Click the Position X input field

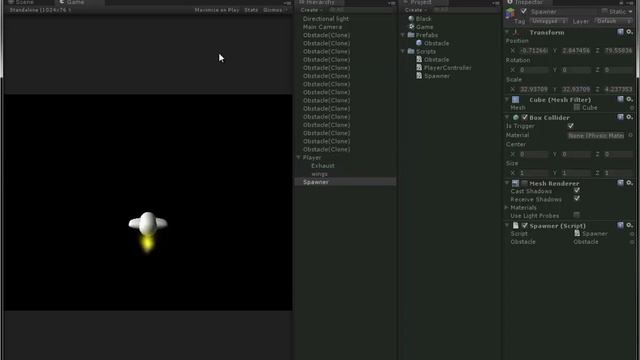[534, 51]
